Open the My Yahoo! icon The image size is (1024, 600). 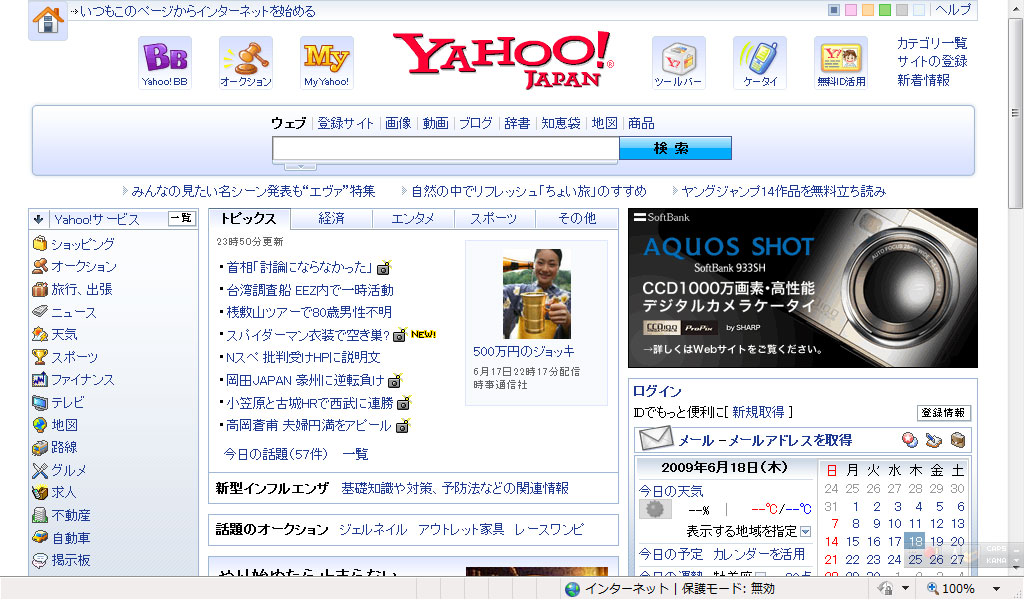click(x=327, y=63)
